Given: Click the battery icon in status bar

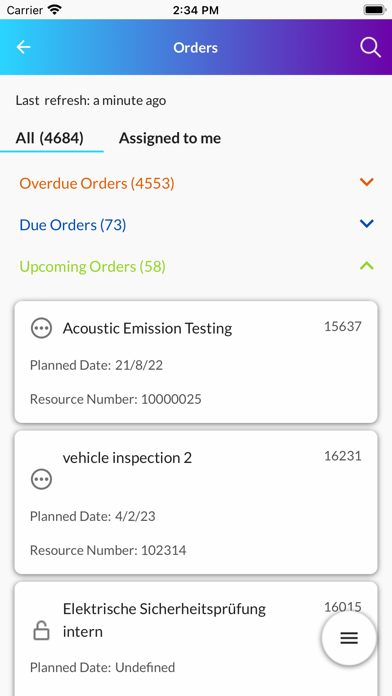Looking at the screenshot, I should 374,10.
